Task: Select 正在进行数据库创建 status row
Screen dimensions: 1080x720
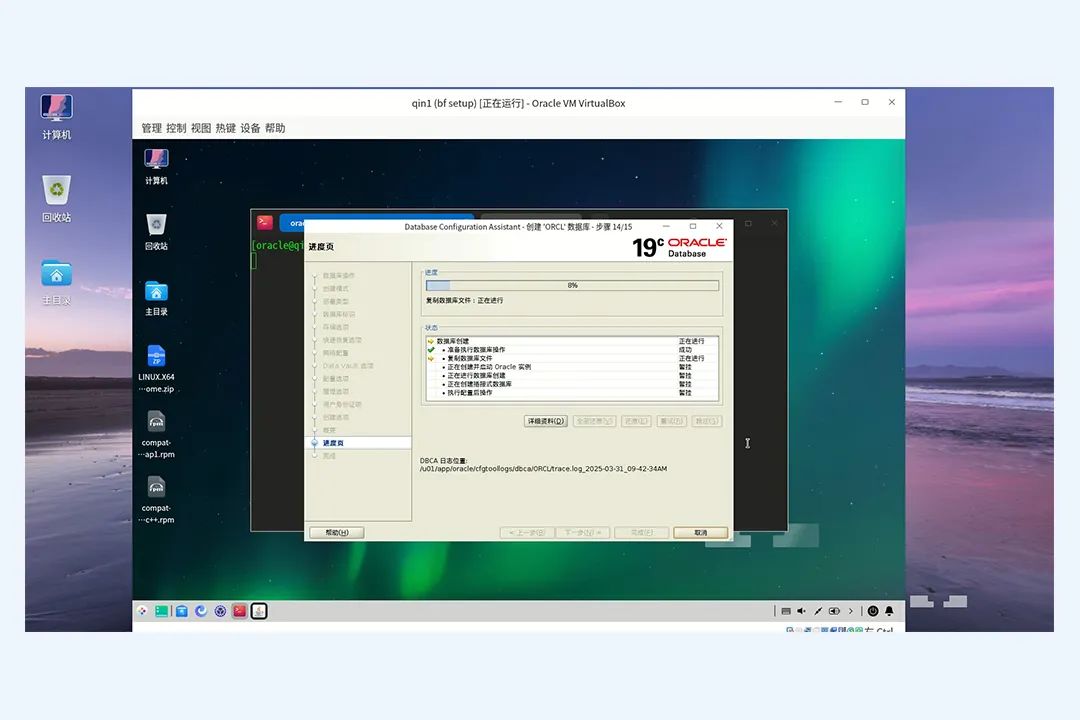Action: click(x=572, y=376)
